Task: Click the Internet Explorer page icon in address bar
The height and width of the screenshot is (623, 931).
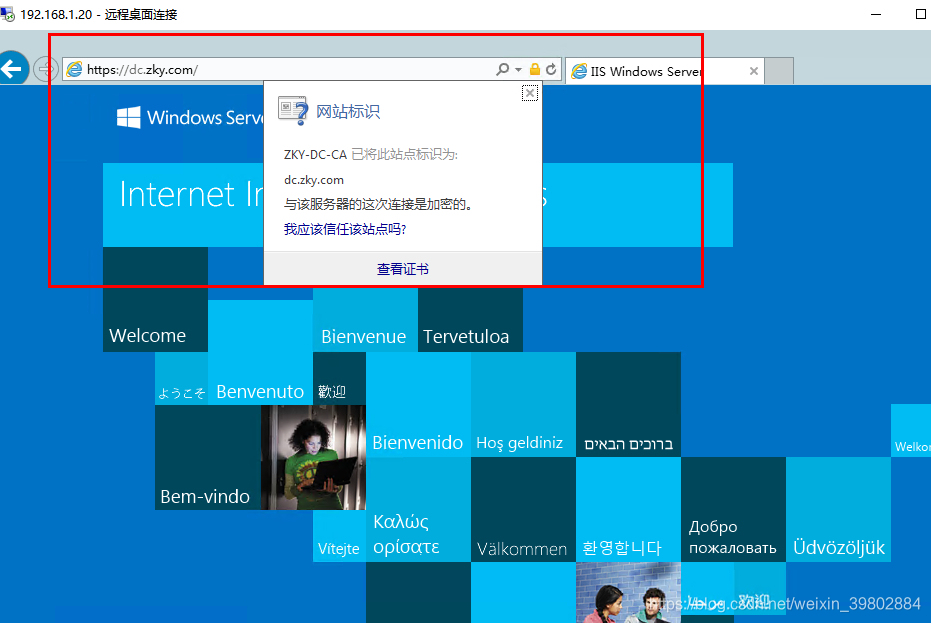Action: tap(74, 69)
